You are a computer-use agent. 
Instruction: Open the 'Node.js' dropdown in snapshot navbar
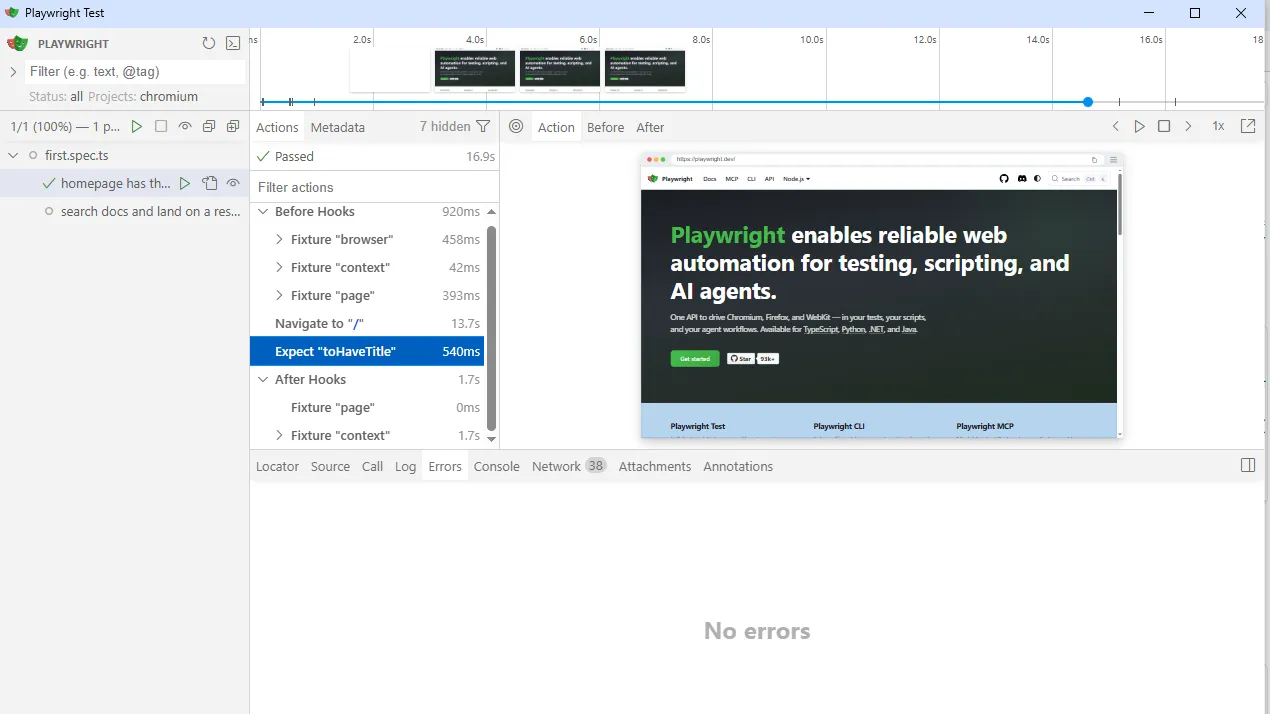pyautogui.click(x=796, y=179)
